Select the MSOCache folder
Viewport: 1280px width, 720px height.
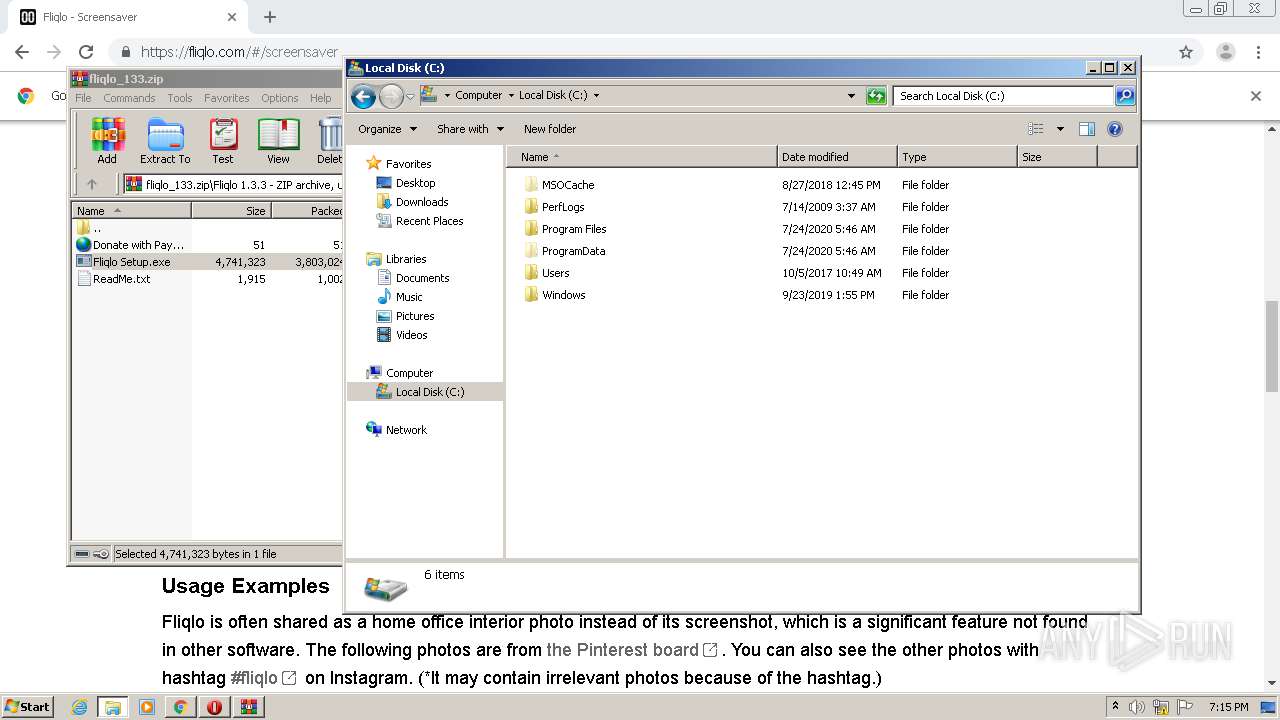(568, 185)
